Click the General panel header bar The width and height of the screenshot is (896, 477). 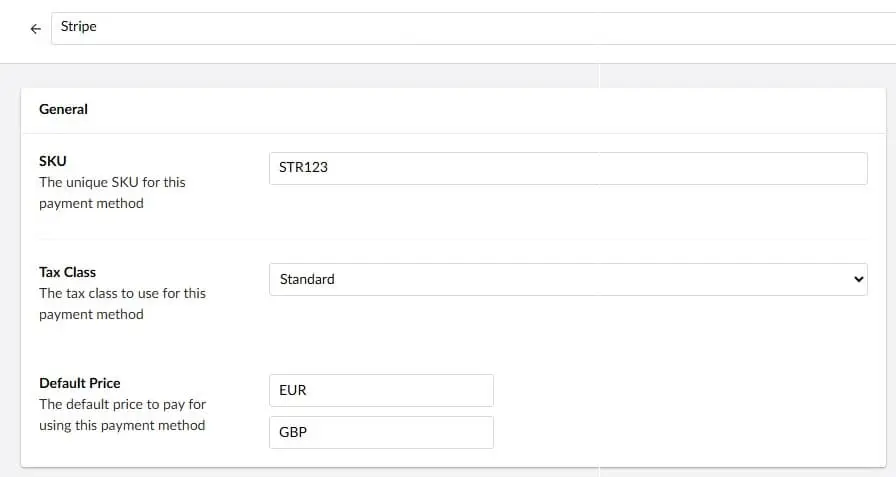coord(450,110)
